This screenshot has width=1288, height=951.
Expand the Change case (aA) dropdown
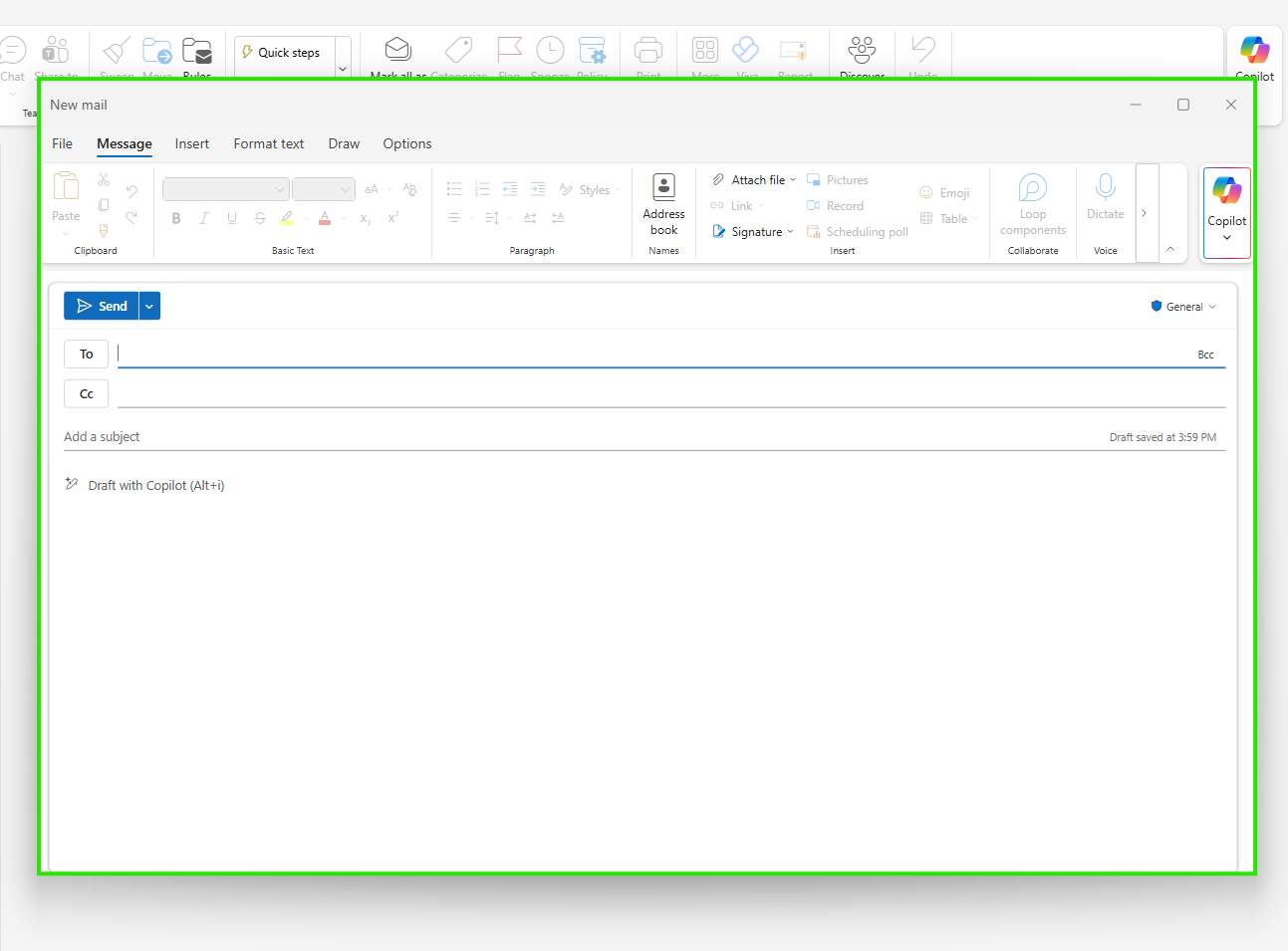click(x=389, y=189)
